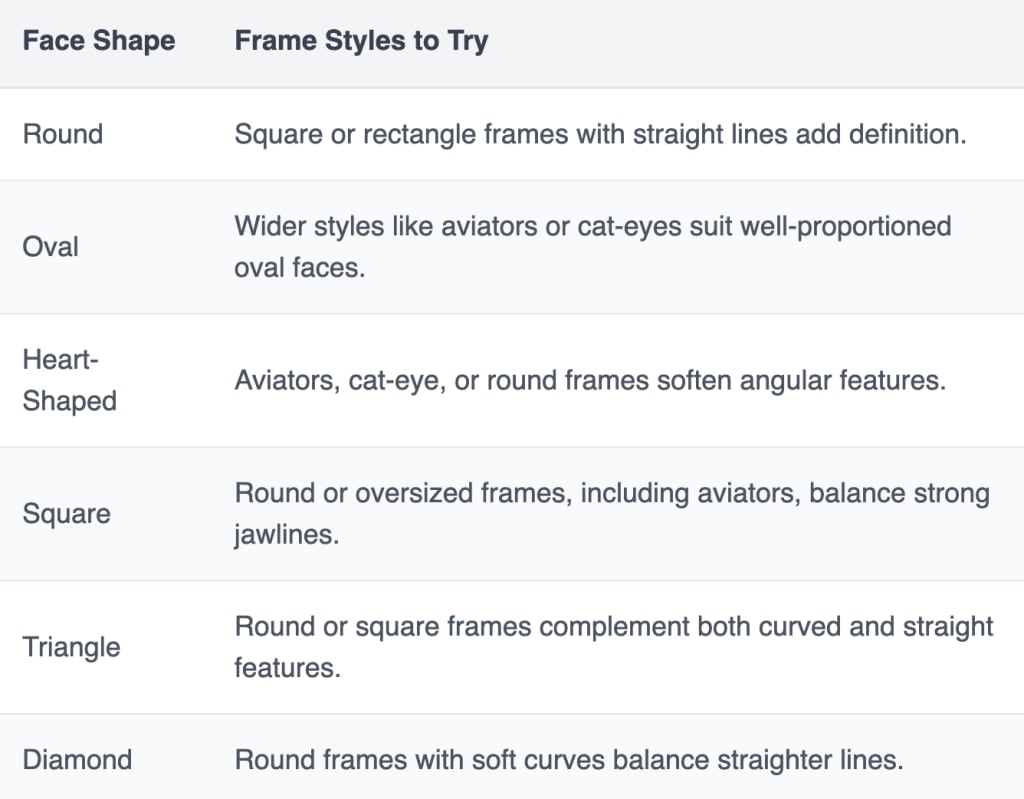Click the word 'Shaped' under Heart-

coord(69,401)
